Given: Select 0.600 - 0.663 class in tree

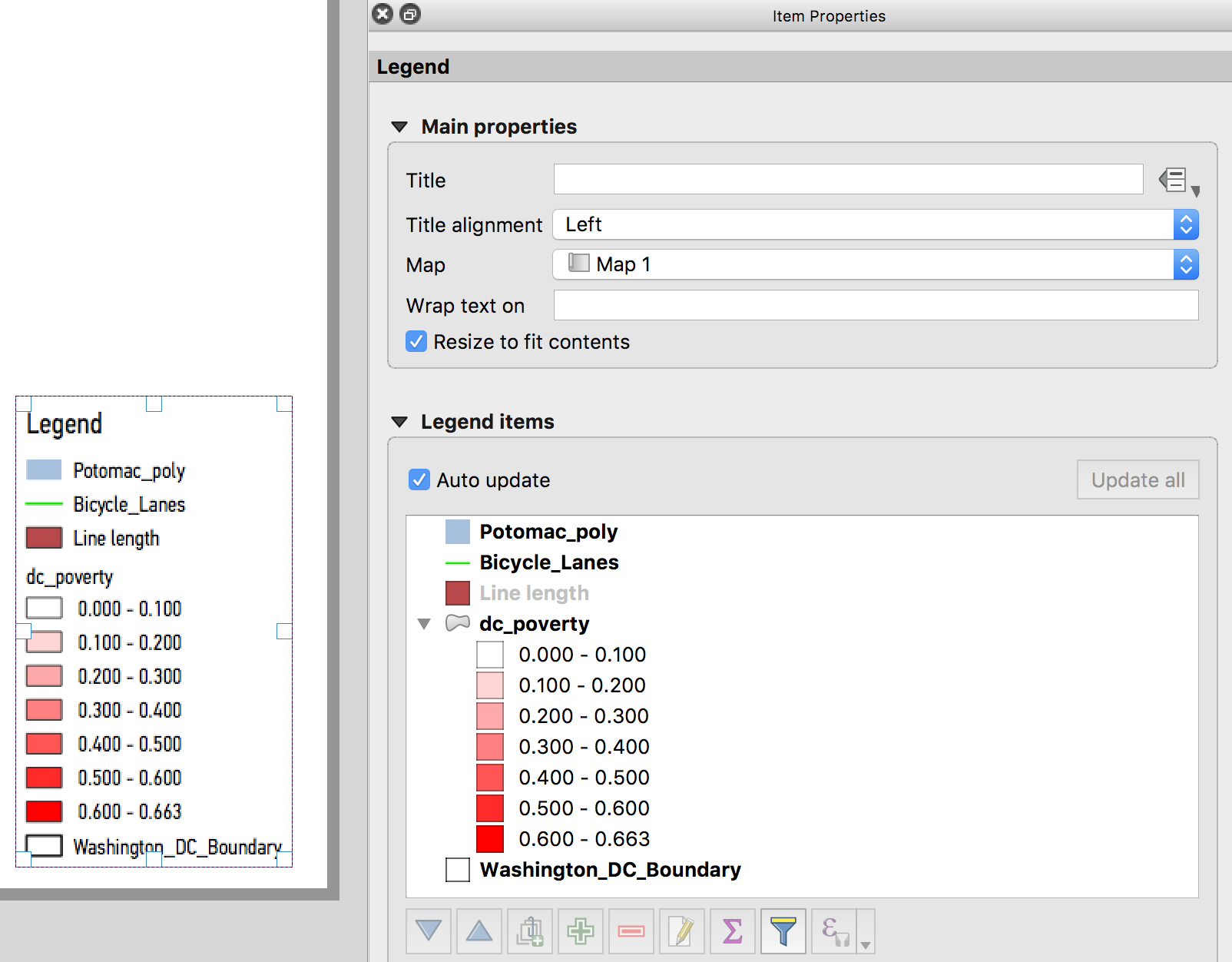Looking at the screenshot, I should pos(584,839).
